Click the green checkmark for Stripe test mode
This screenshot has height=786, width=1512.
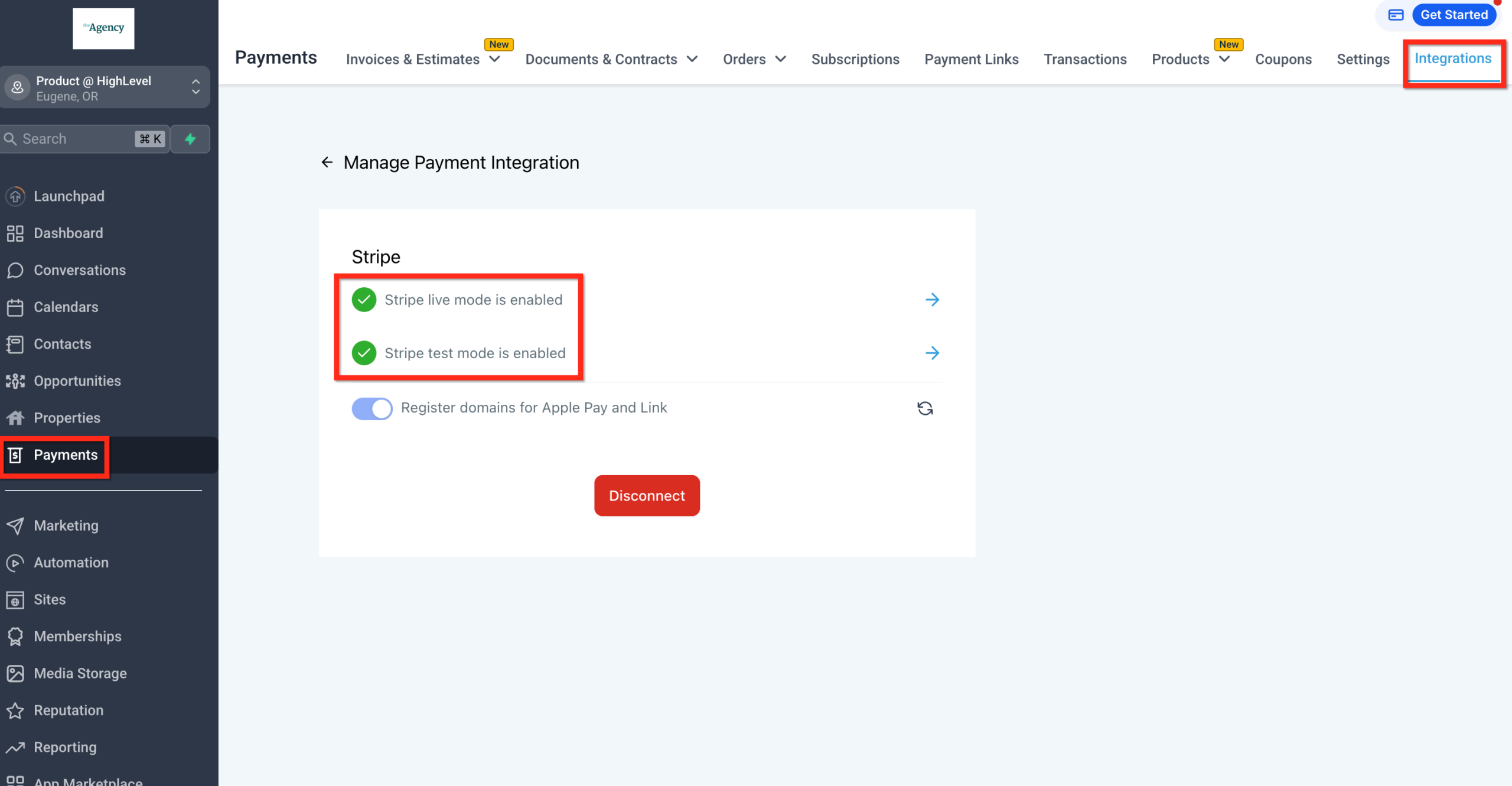click(364, 353)
